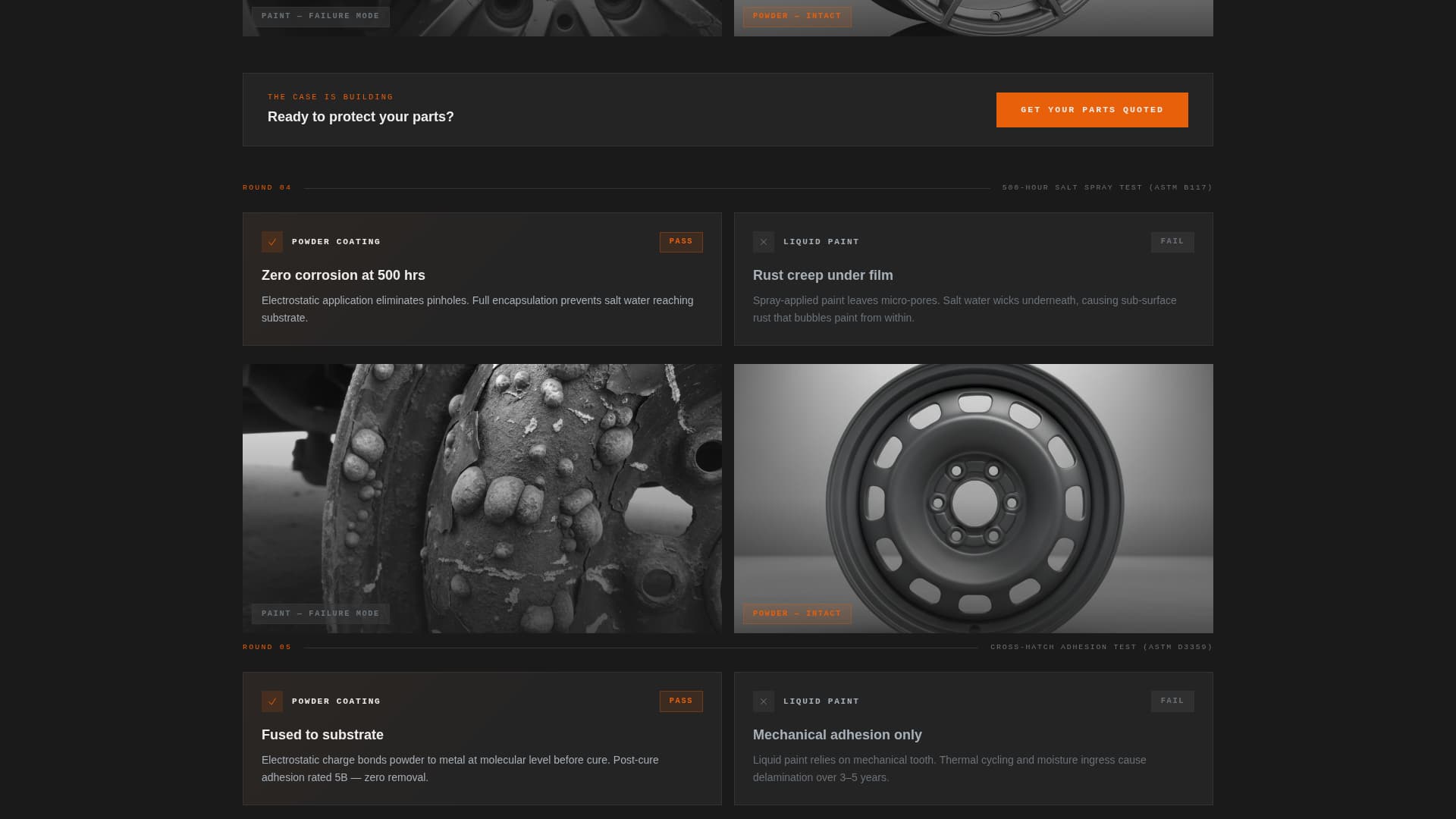The width and height of the screenshot is (1456, 819).
Task: Click the divider line after ROUND 04
Action: [645, 187]
